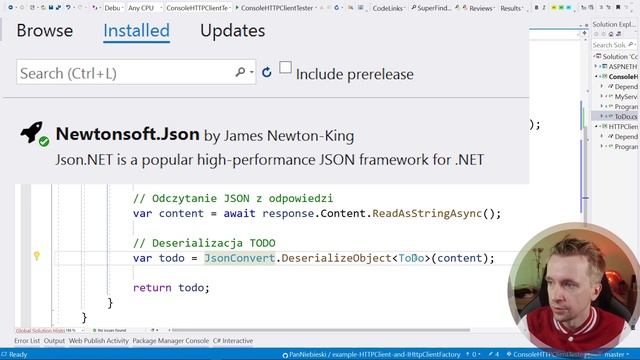Open the Results toolbar menu
The width and height of the screenshot is (640, 360).
[511, 8]
